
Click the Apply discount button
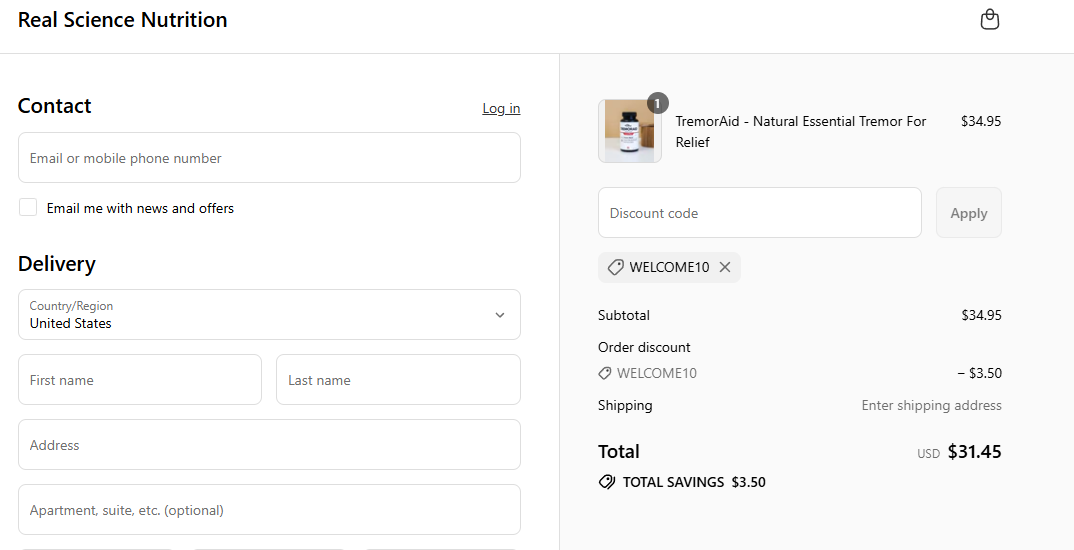[x=969, y=213]
